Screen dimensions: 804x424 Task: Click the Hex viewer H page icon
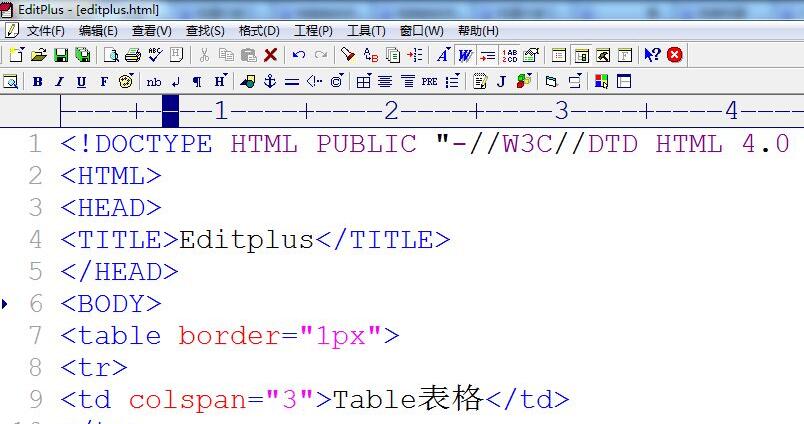pyautogui.click(x=176, y=55)
